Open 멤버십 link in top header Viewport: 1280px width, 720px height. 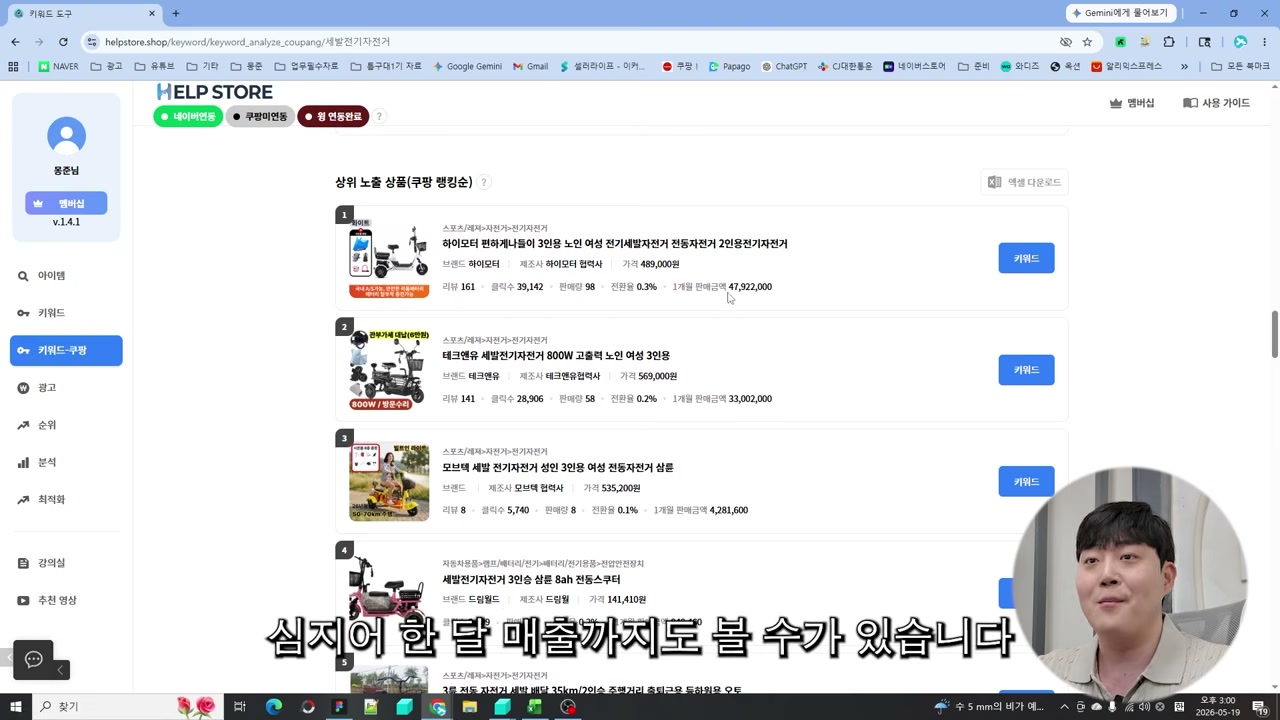point(1132,103)
